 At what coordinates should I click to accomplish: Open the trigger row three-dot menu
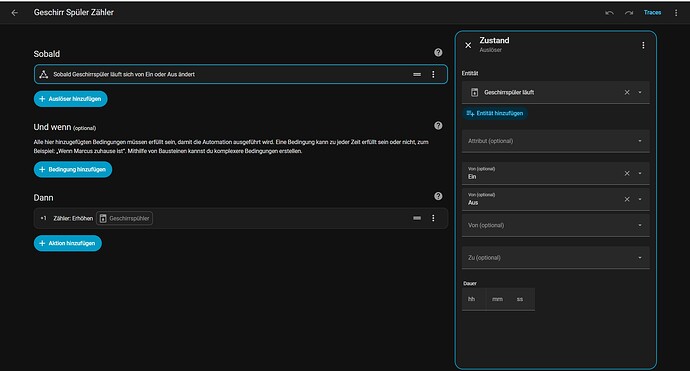point(433,74)
